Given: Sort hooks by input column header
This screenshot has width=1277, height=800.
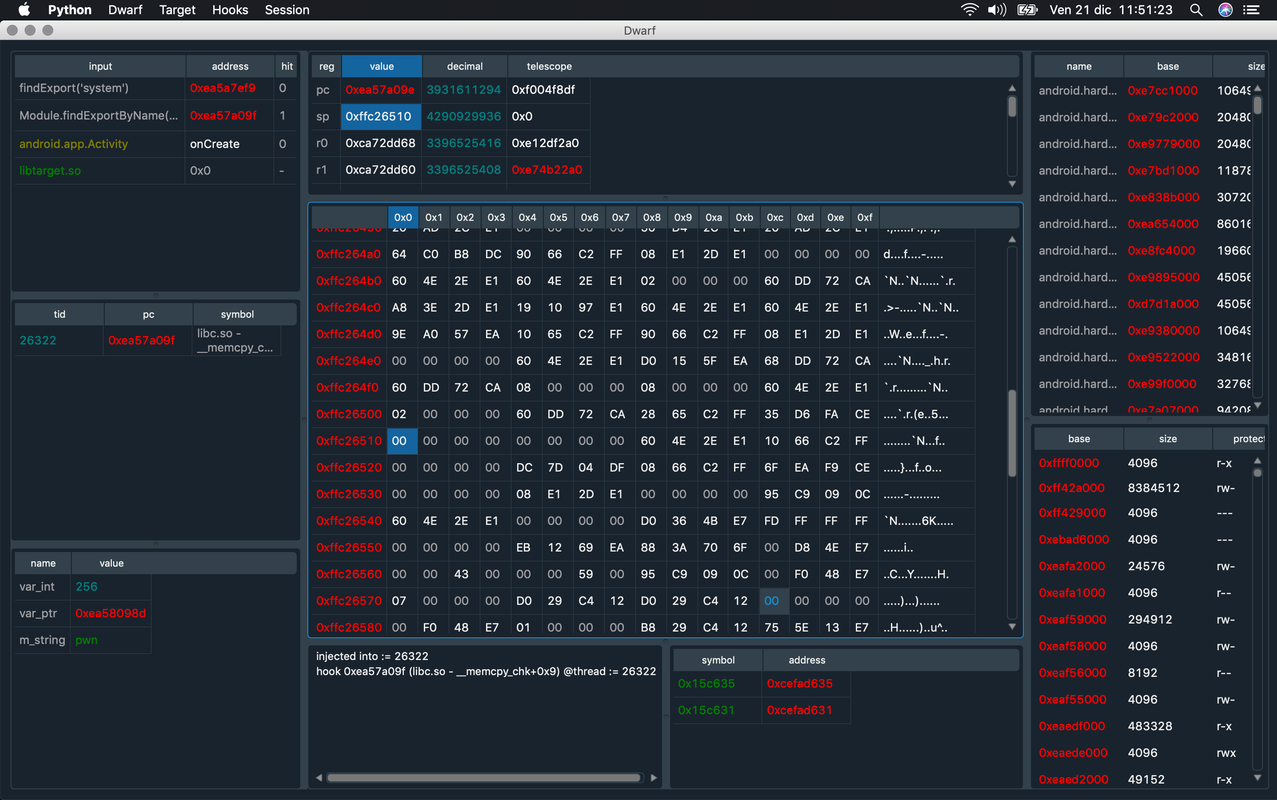Looking at the screenshot, I should [x=100, y=66].
